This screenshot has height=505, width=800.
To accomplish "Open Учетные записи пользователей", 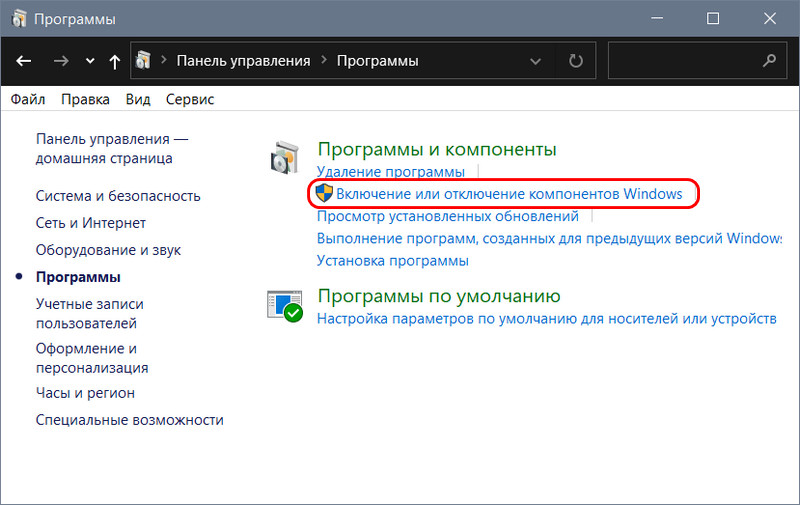I will pos(89,314).
